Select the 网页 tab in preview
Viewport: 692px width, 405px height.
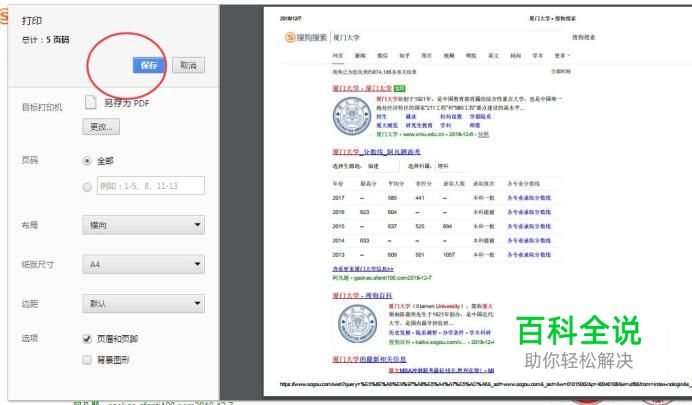(x=338, y=56)
